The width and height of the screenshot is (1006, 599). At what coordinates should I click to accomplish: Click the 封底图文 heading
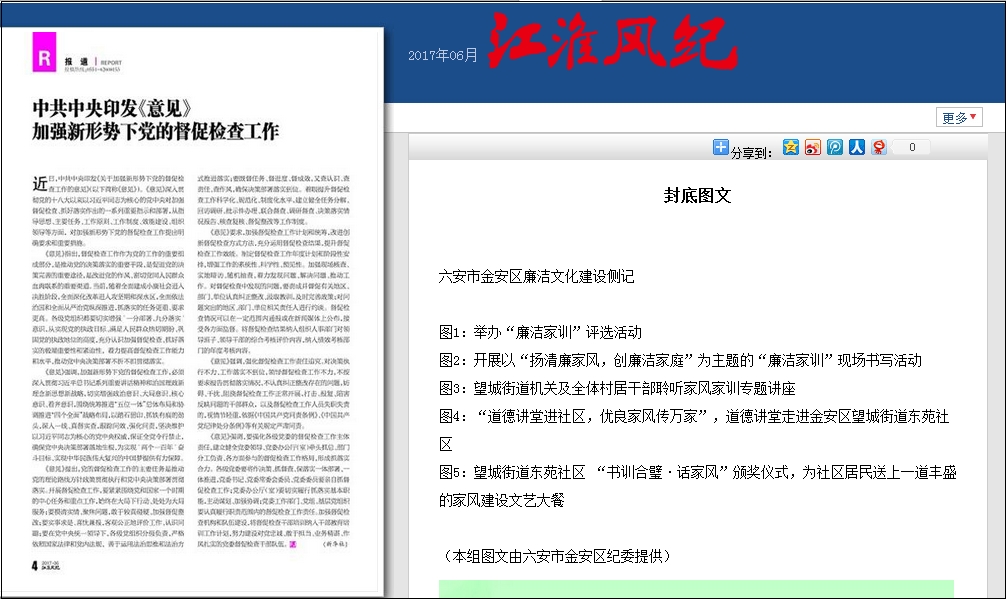[697, 196]
